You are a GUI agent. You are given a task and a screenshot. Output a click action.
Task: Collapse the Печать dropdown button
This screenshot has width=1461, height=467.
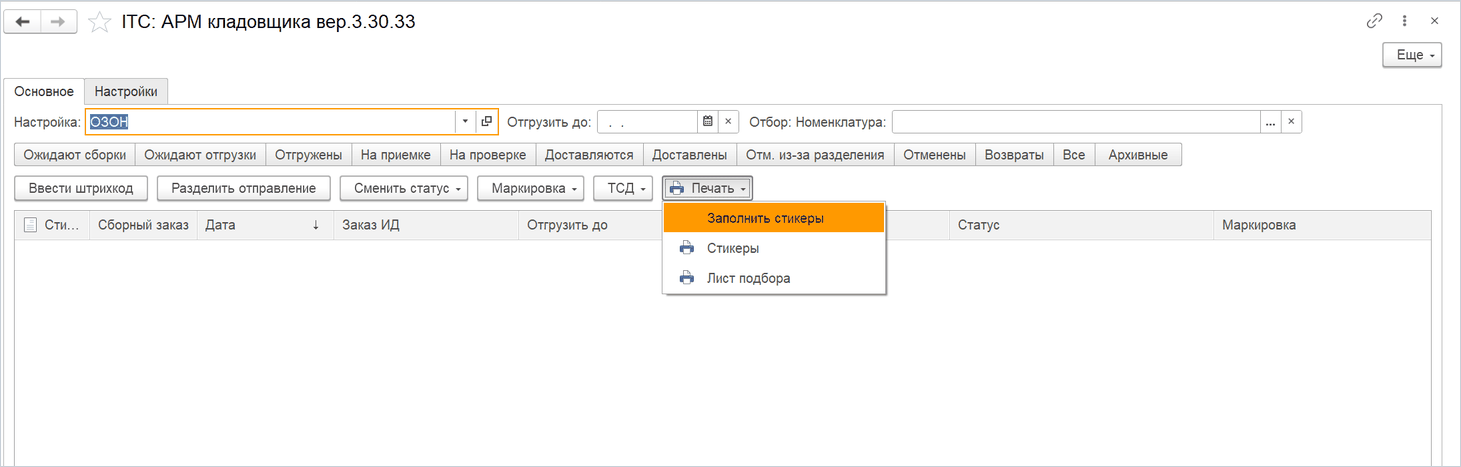707,188
